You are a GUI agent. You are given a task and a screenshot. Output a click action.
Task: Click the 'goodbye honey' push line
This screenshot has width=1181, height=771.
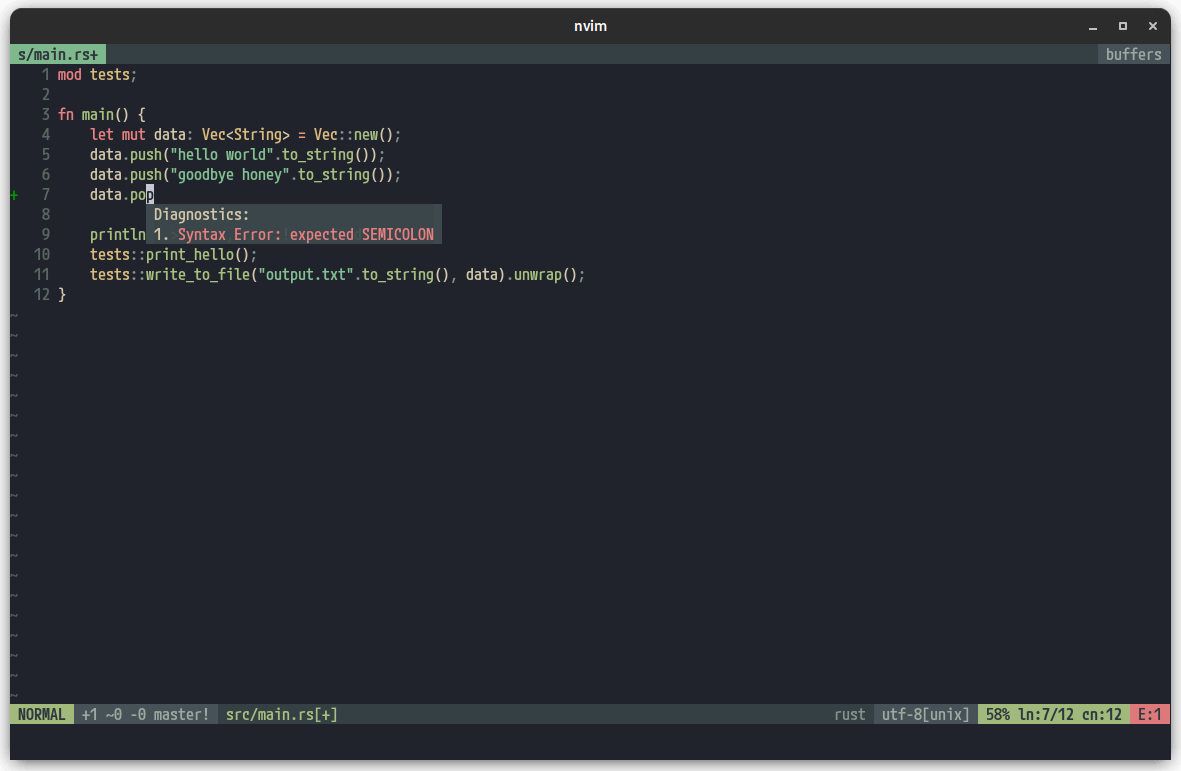[246, 175]
